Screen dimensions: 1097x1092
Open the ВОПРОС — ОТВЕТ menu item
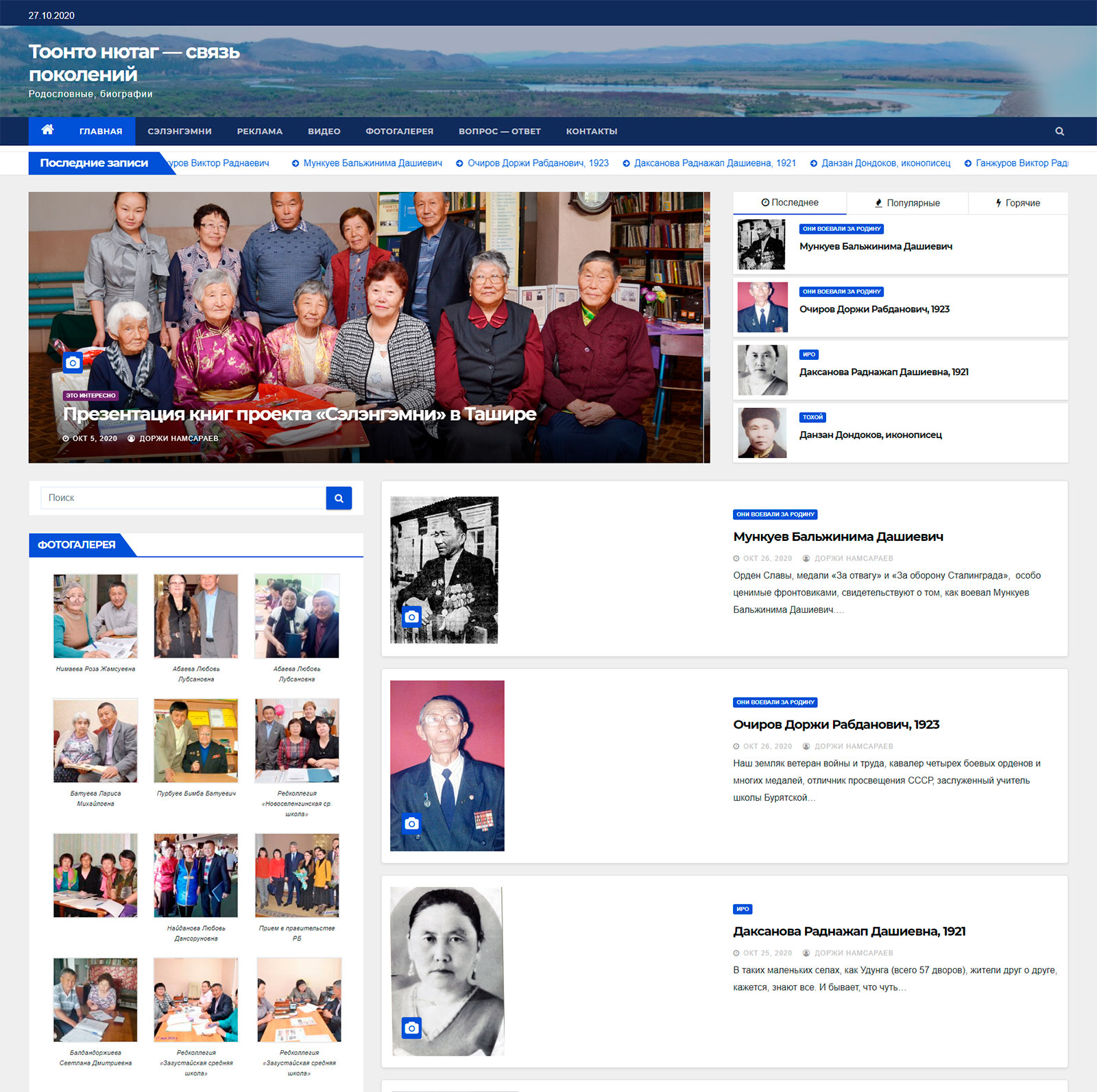point(500,131)
